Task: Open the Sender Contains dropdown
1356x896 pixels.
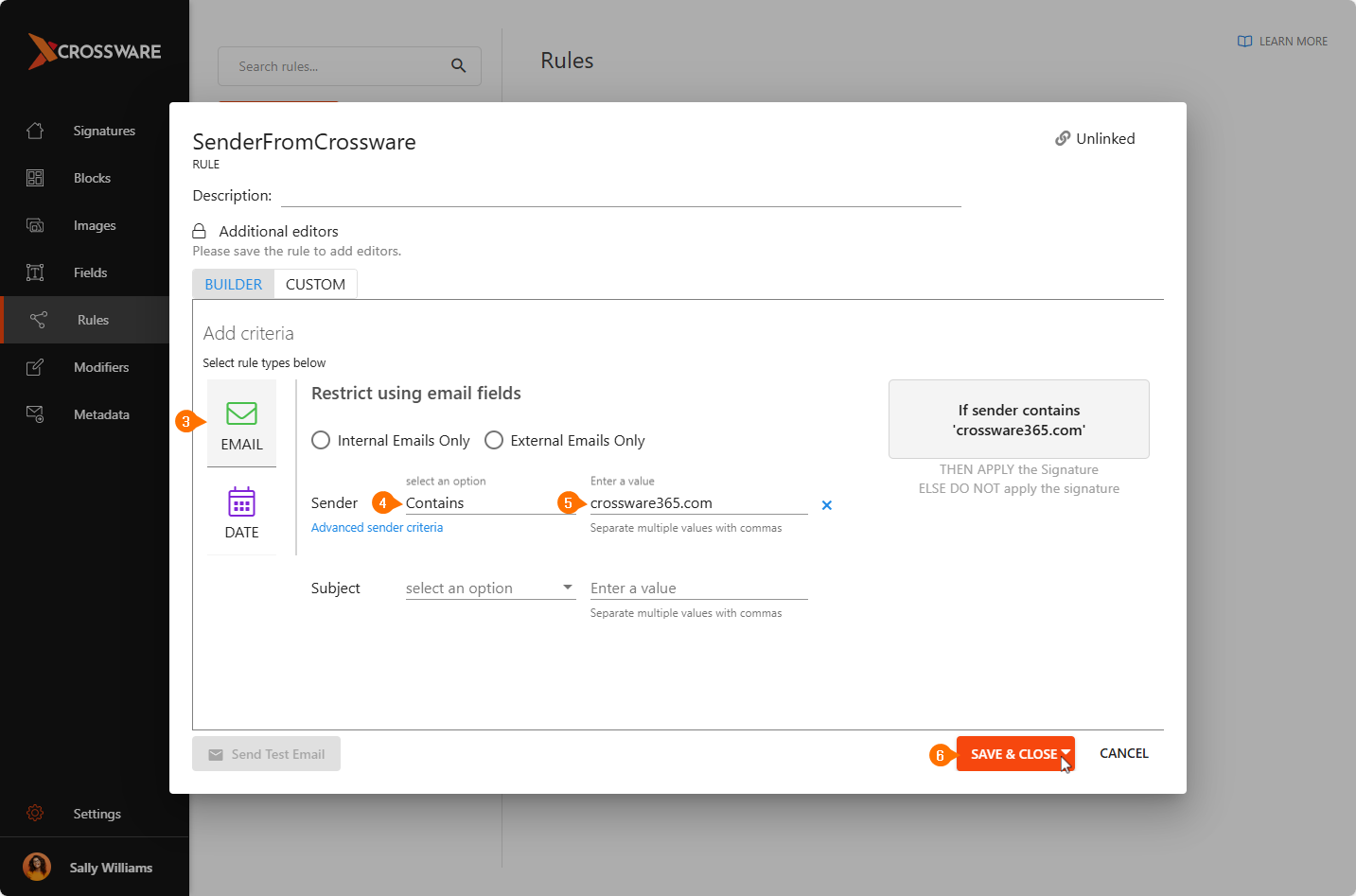Action: click(x=487, y=503)
